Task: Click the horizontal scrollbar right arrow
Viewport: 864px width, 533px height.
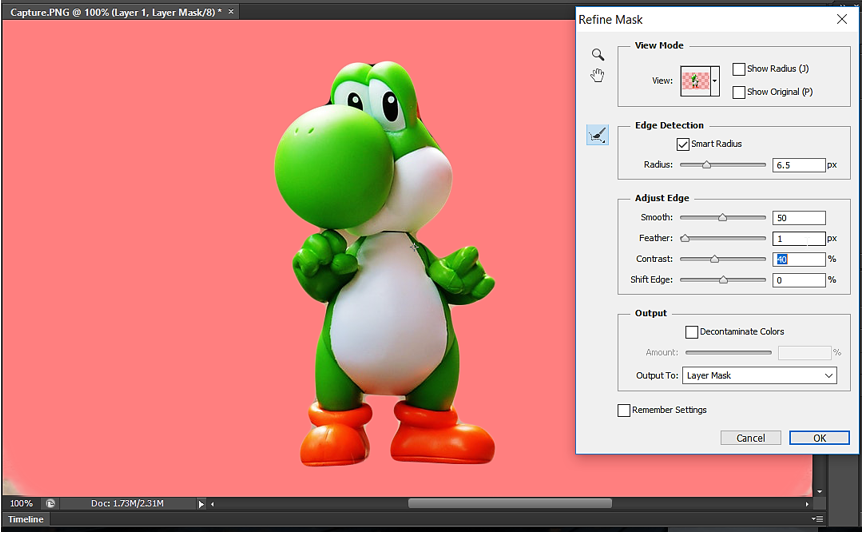Action: (807, 504)
